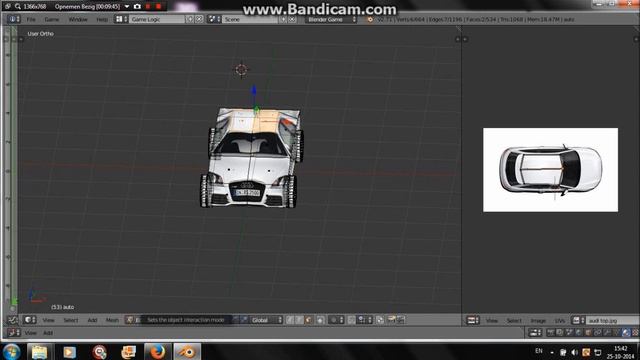Click the OpenGL render animation icon
The image size is (640, 360).
(x=400, y=320)
